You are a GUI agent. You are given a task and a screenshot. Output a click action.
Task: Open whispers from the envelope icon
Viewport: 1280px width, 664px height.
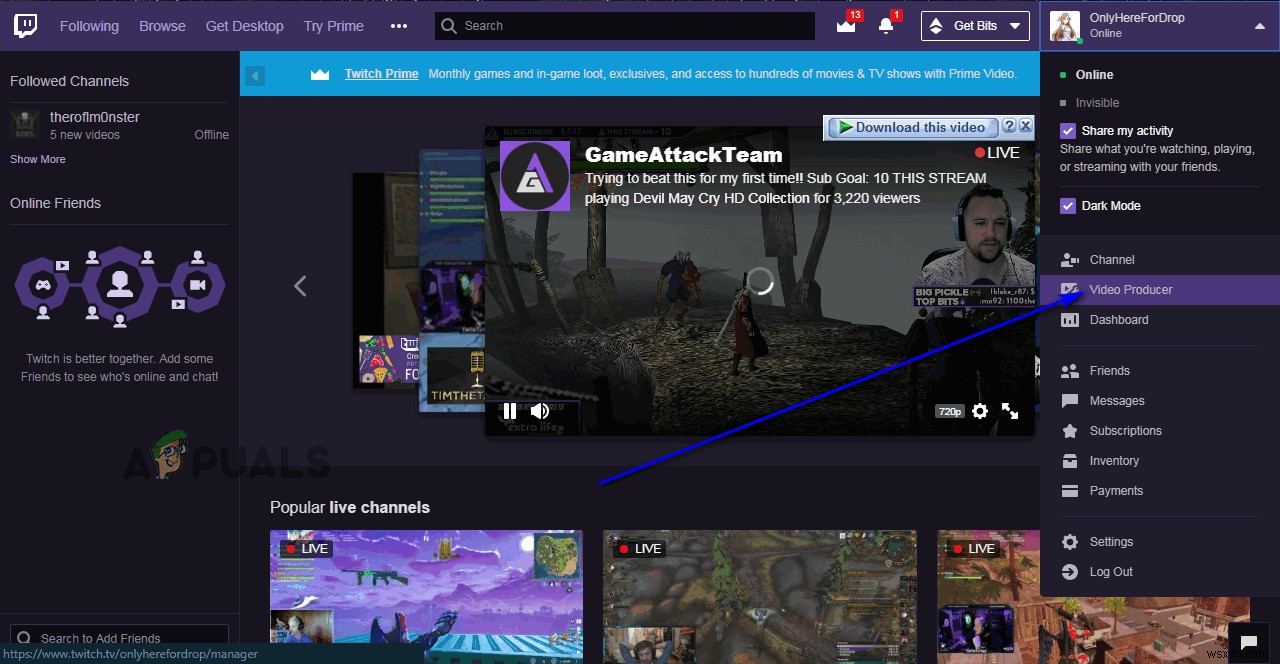click(845, 25)
